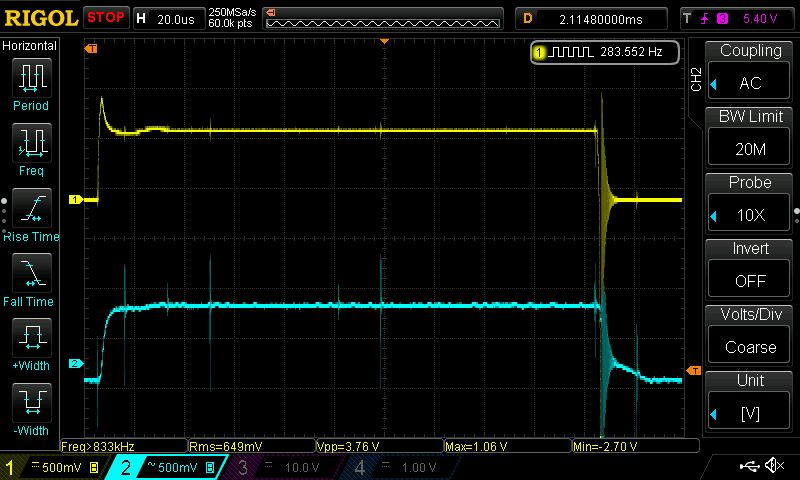Screen dimensions: 800x480
Task: Select the +Width measurement icon
Action: (x=31, y=338)
